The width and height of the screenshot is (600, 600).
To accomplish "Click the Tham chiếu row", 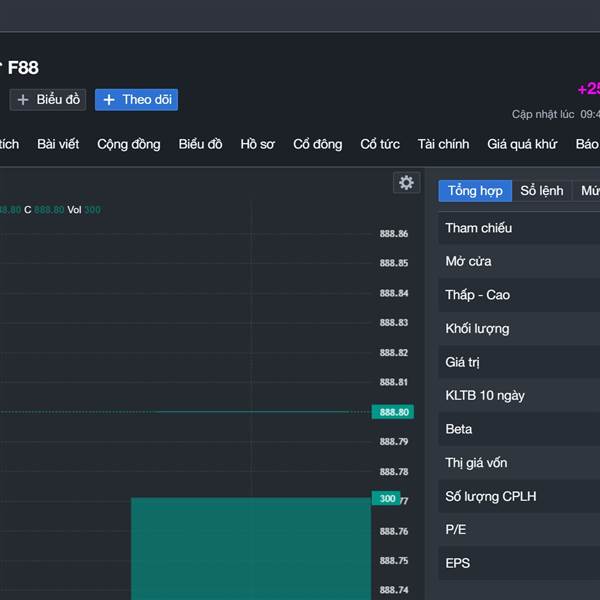I will click(519, 228).
